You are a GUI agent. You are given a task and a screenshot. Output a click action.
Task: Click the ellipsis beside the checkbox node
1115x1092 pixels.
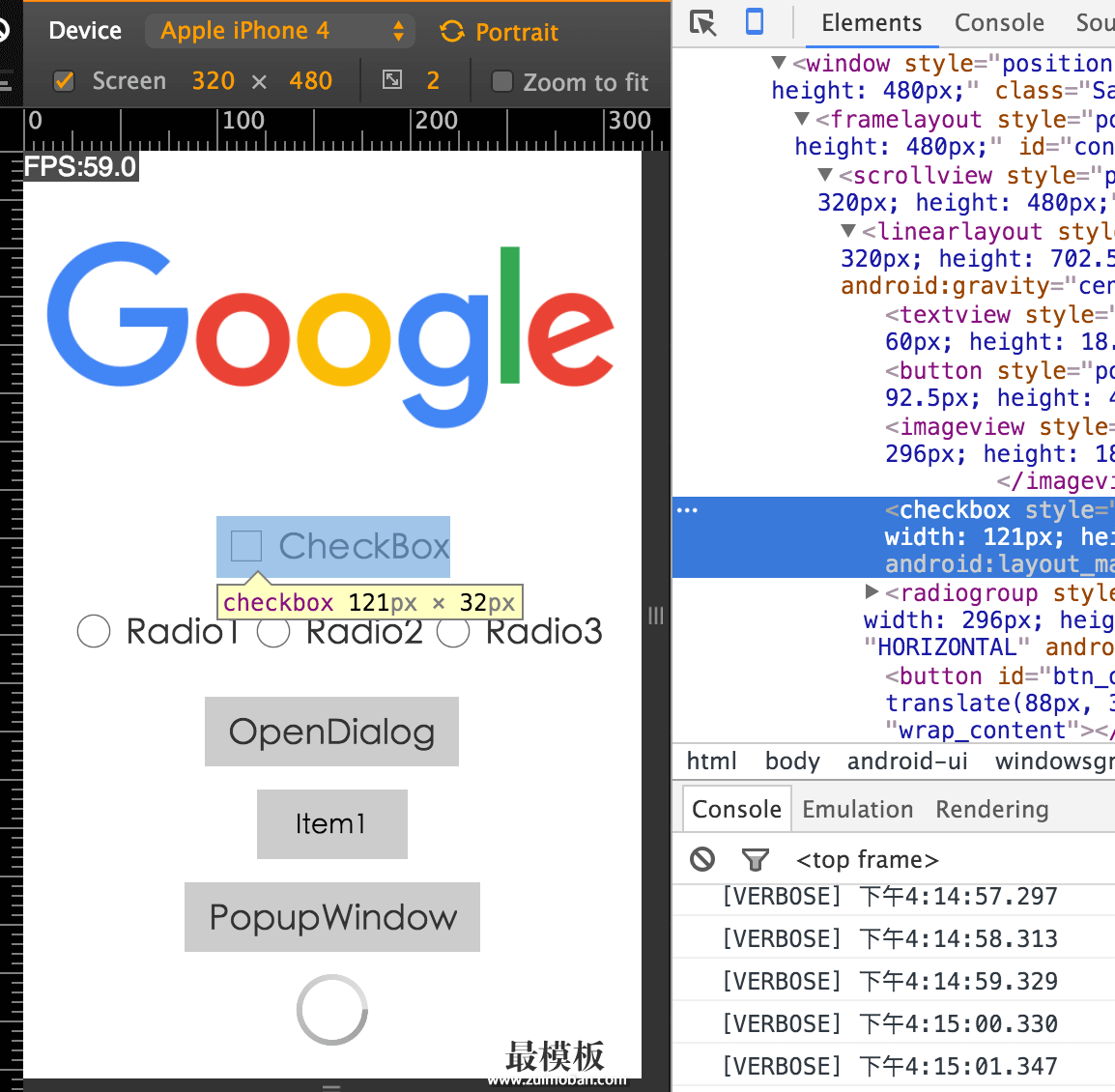tap(687, 509)
